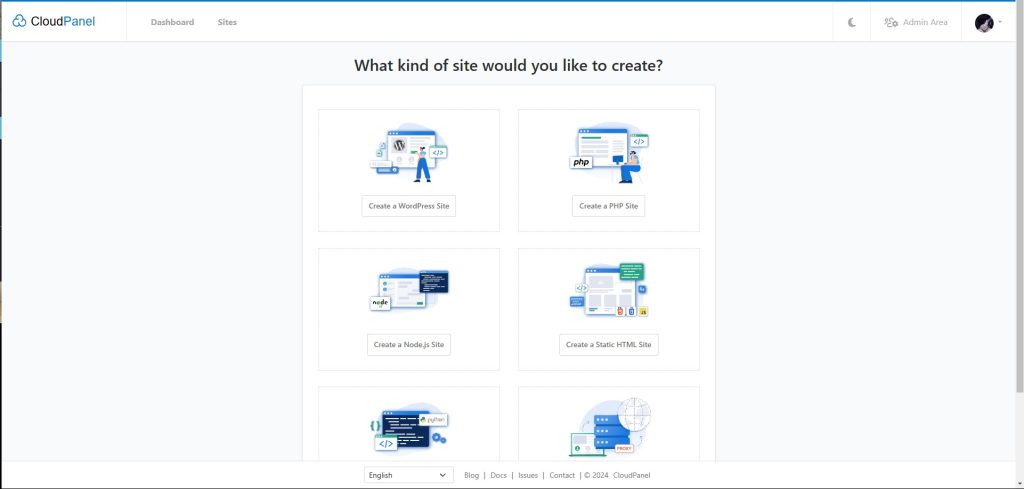Click the page vertical scrollbar
The image size is (1024, 489).
[x=1019, y=198]
